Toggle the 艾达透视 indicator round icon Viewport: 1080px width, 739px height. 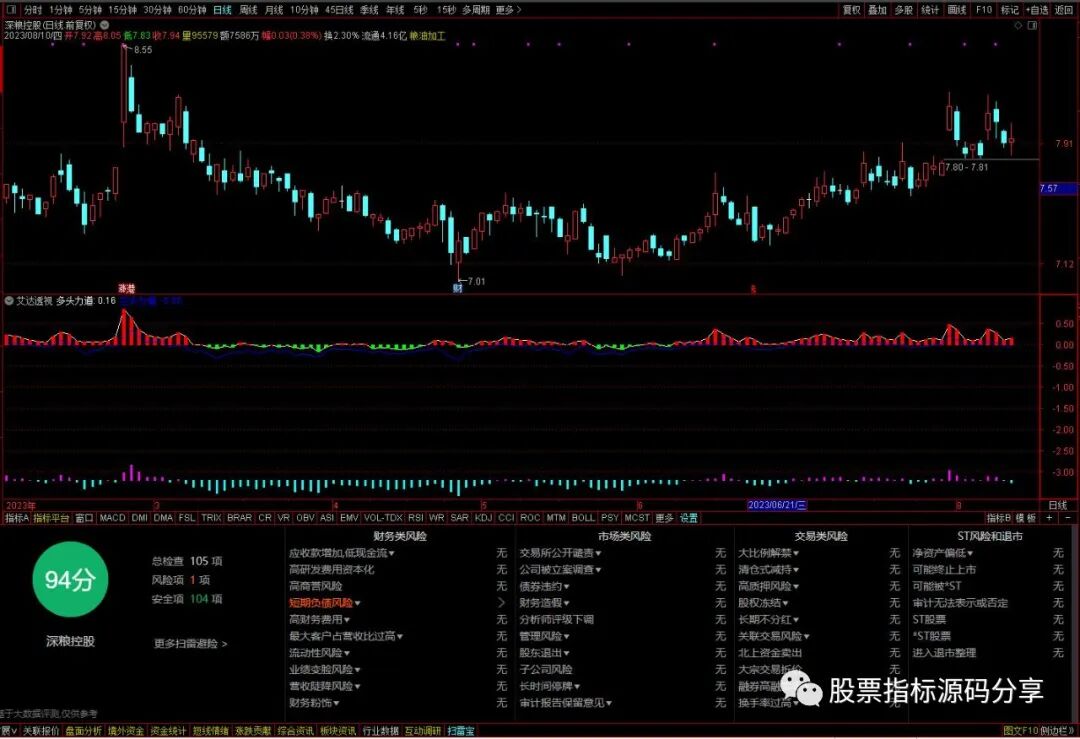point(9,301)
